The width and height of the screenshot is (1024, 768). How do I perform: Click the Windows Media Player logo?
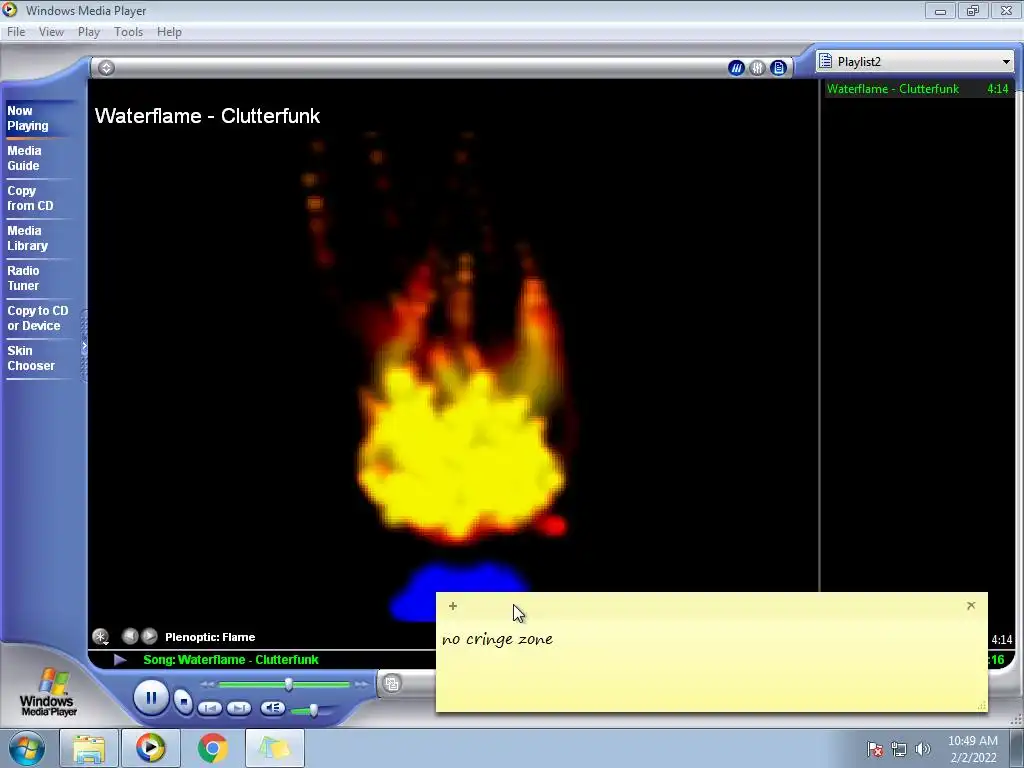click(x=48, y=692)
